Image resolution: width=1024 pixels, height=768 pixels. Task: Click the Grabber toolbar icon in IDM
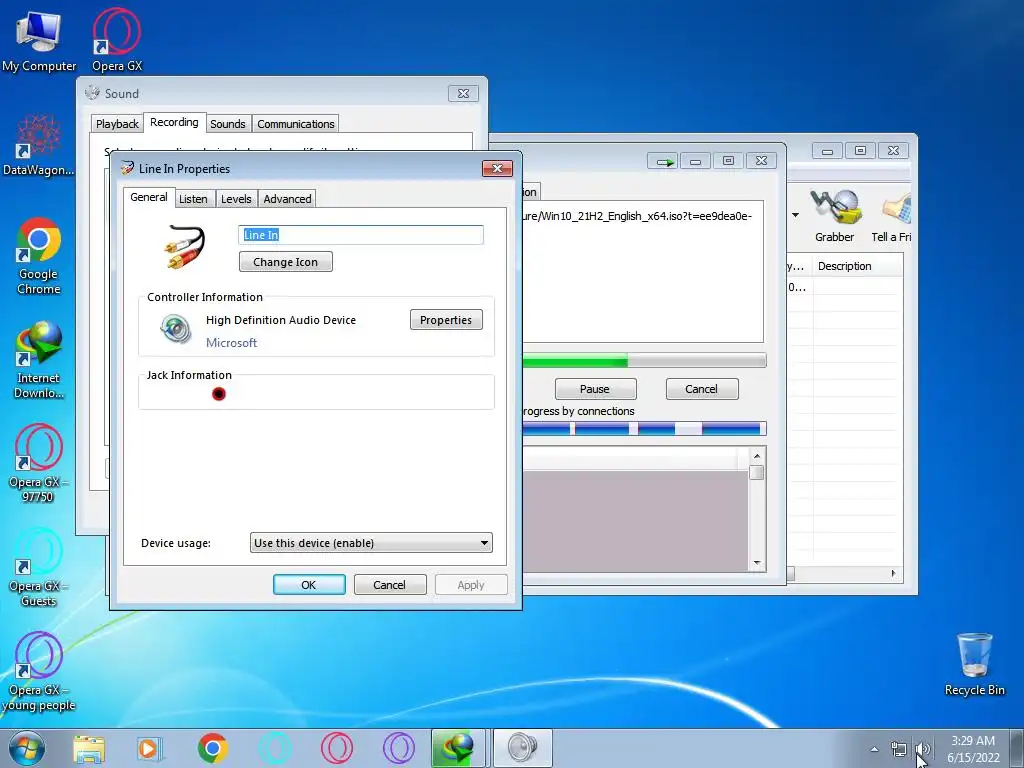tap(835, 216)
